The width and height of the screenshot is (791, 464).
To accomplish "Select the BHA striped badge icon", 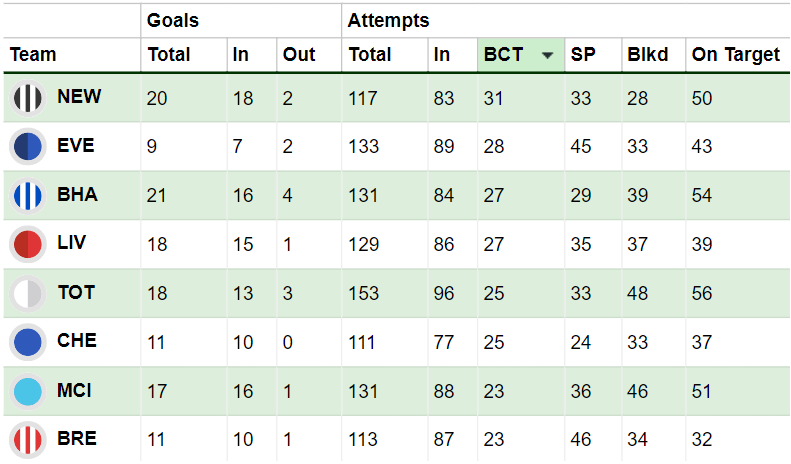I will click(28, 196).
